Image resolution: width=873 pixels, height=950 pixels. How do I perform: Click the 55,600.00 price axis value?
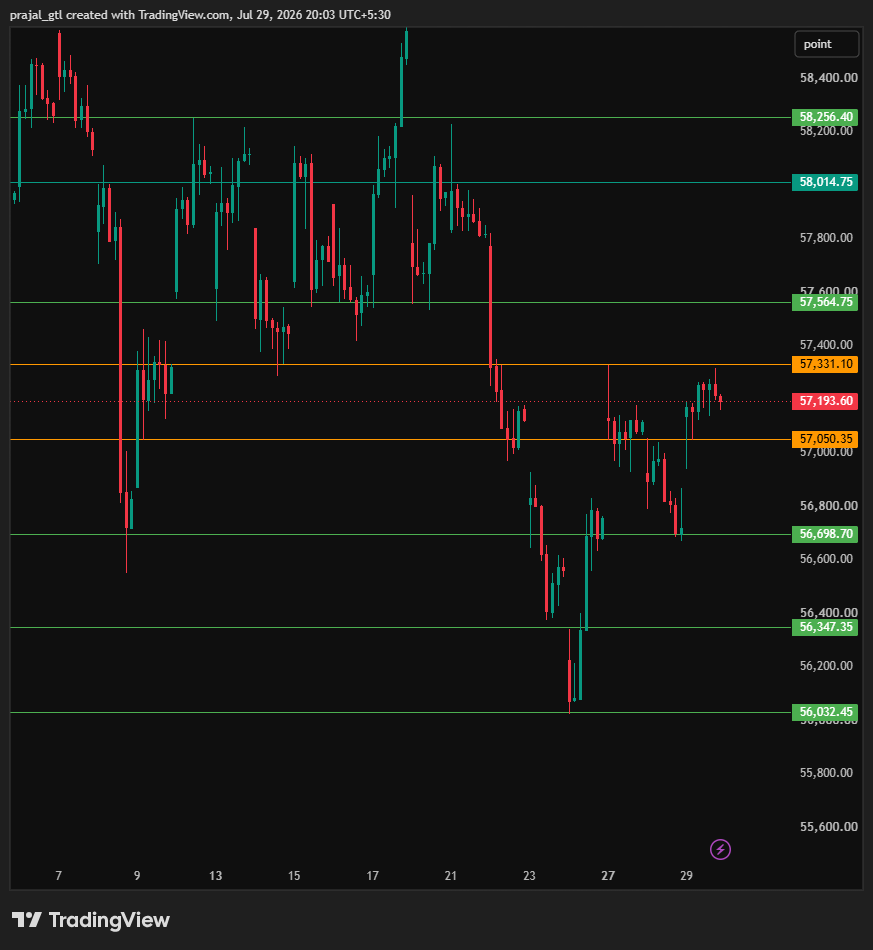(x=829, y=826)
